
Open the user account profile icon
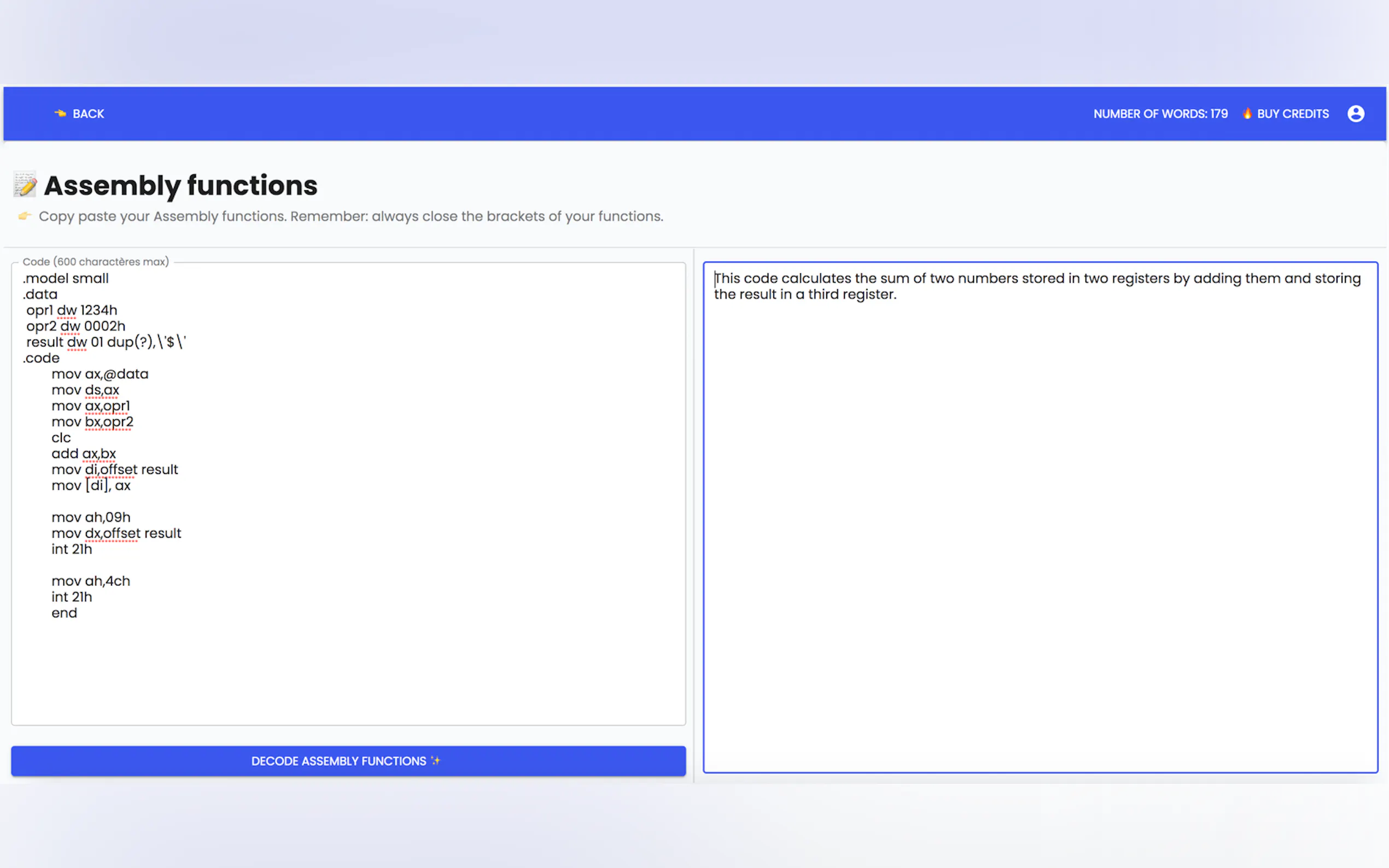coord(1355,114)
